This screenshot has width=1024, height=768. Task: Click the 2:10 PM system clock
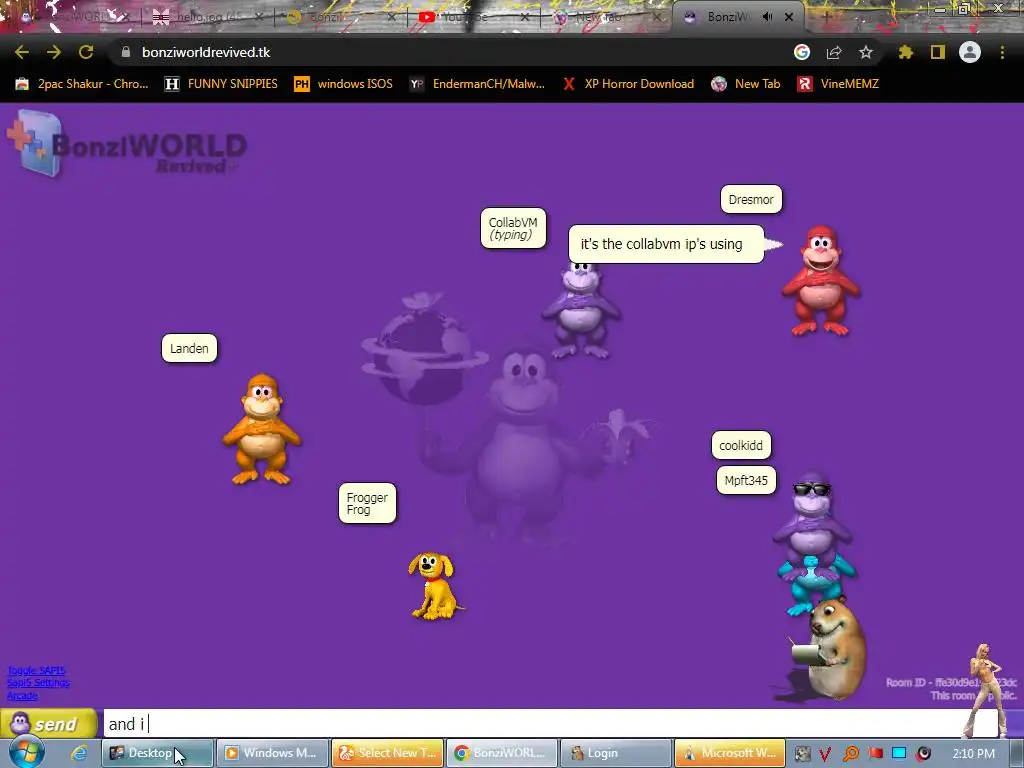973,754
